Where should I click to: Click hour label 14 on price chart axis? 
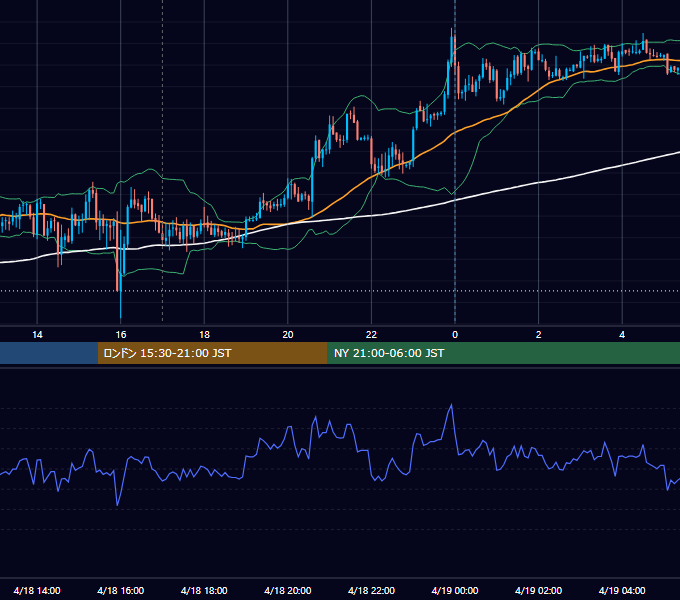point(37,334)
